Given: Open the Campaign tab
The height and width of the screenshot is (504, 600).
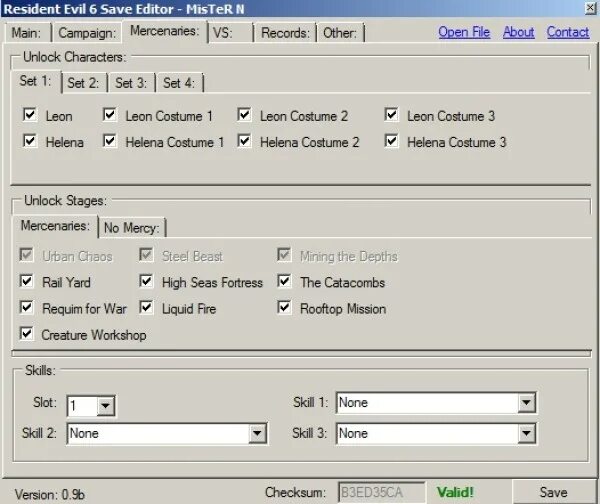Looking at the screenshot, I should [x=87, y=33].
